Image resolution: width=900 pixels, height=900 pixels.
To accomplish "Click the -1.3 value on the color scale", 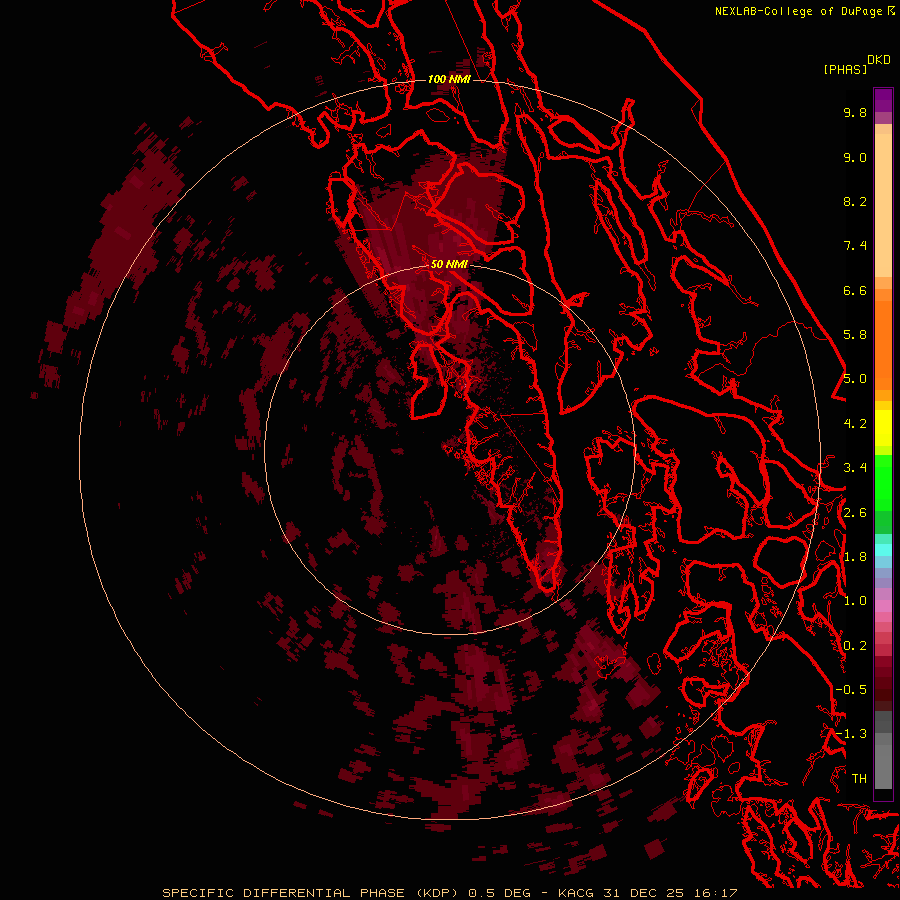I will (851, 734).
